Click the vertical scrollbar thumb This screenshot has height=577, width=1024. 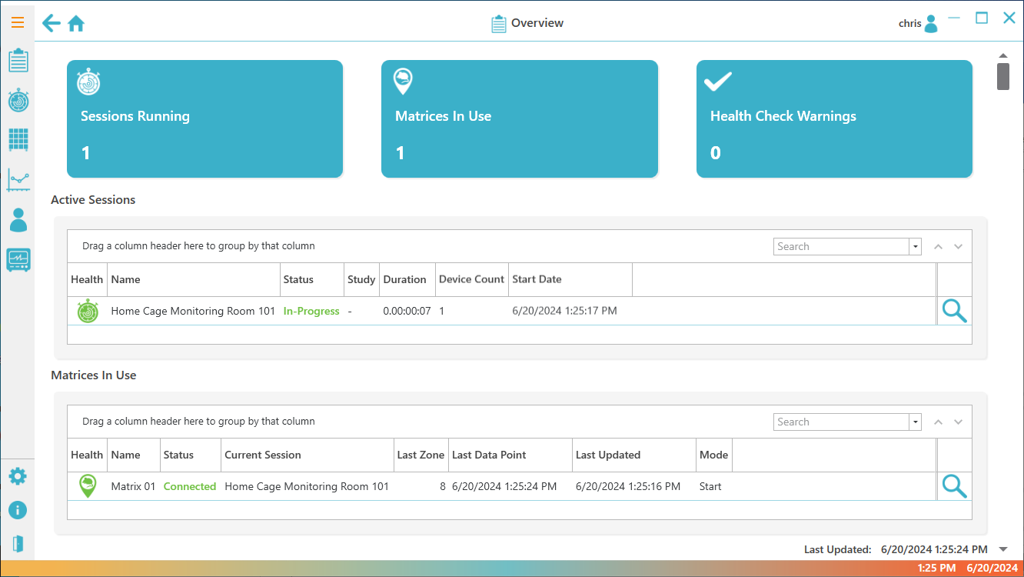click(x=1003, y=76)
